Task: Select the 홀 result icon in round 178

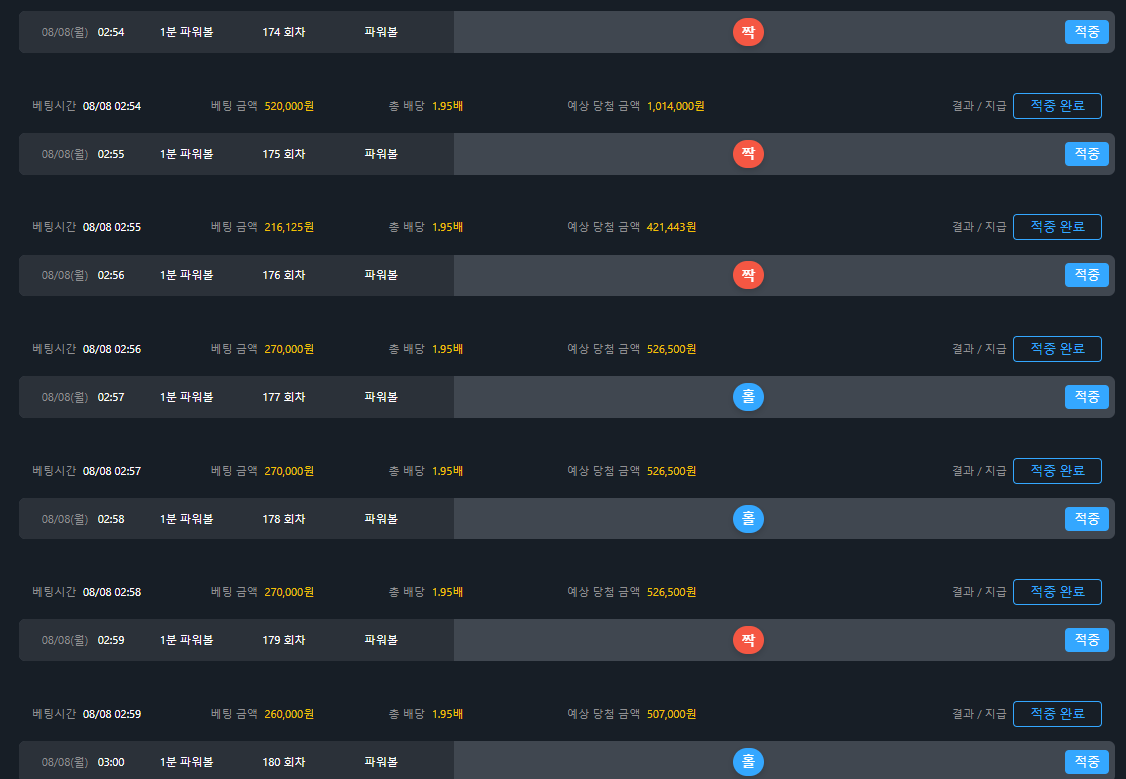Action: pos(748,519)
